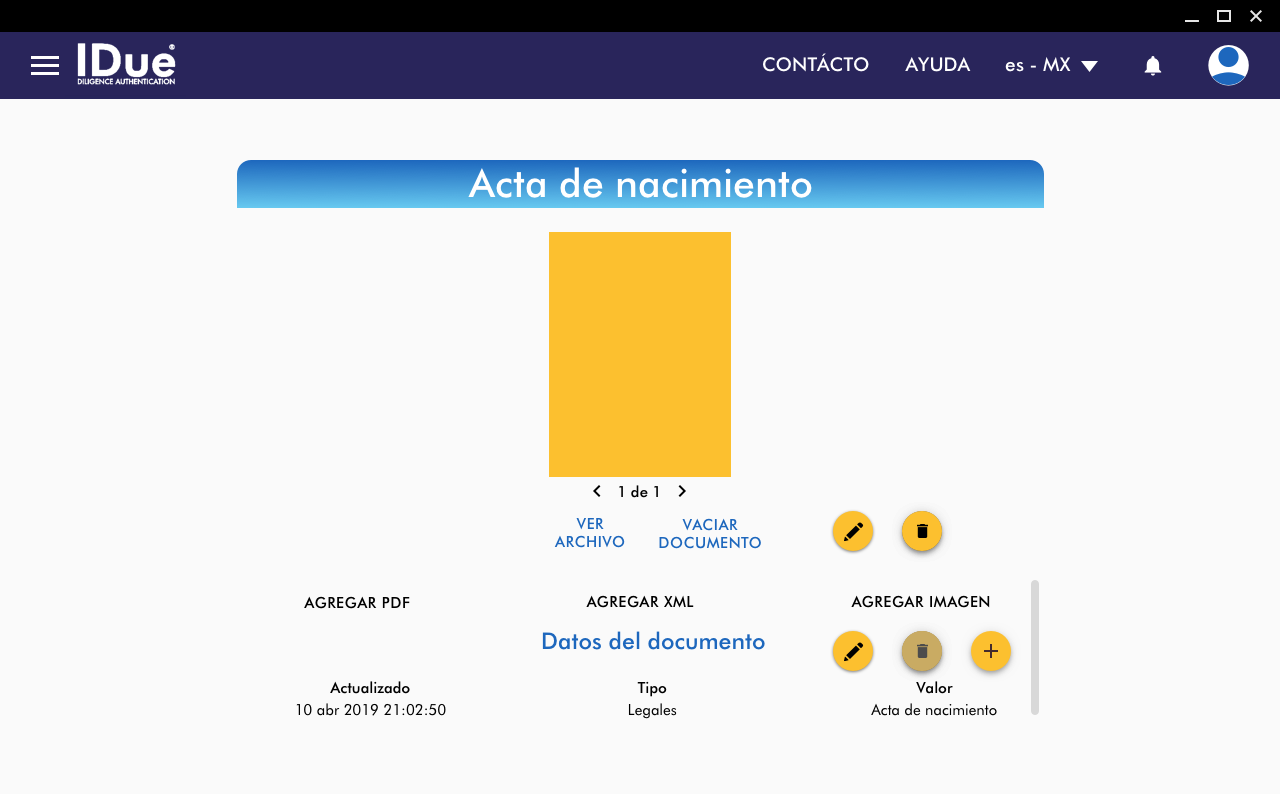This screenshot has width=1280, height=794.
Task: Open the notifications bell
Action: coord(1152,66)
